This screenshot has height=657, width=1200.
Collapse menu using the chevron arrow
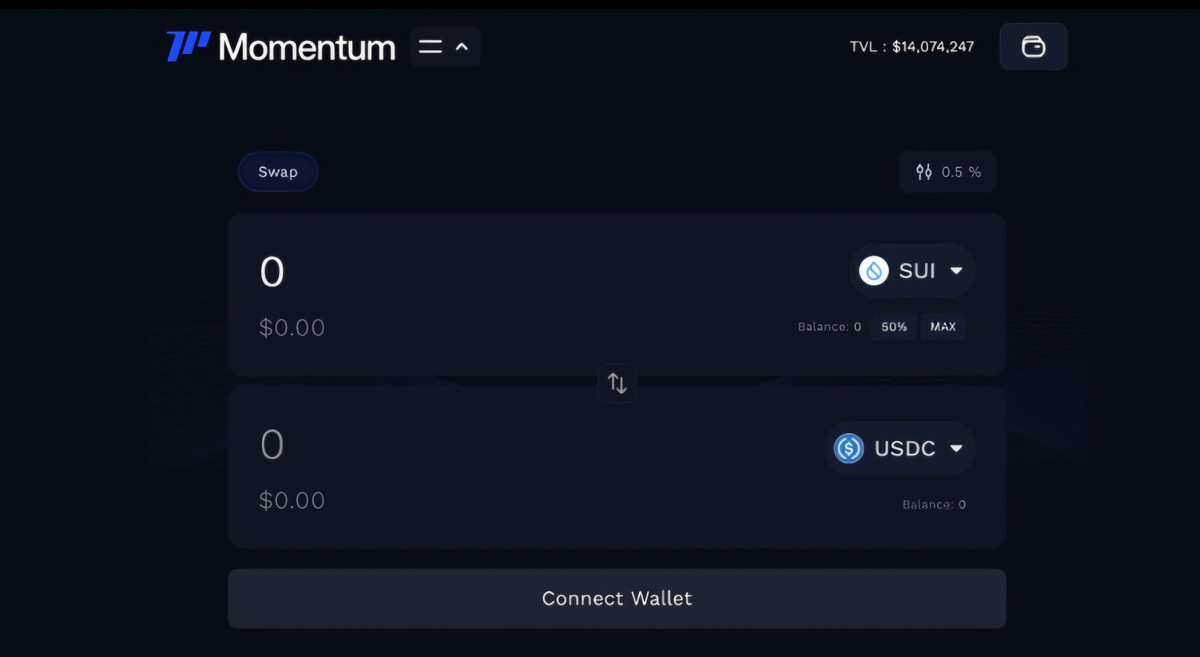pyautogui.click(x=462, y=46)
